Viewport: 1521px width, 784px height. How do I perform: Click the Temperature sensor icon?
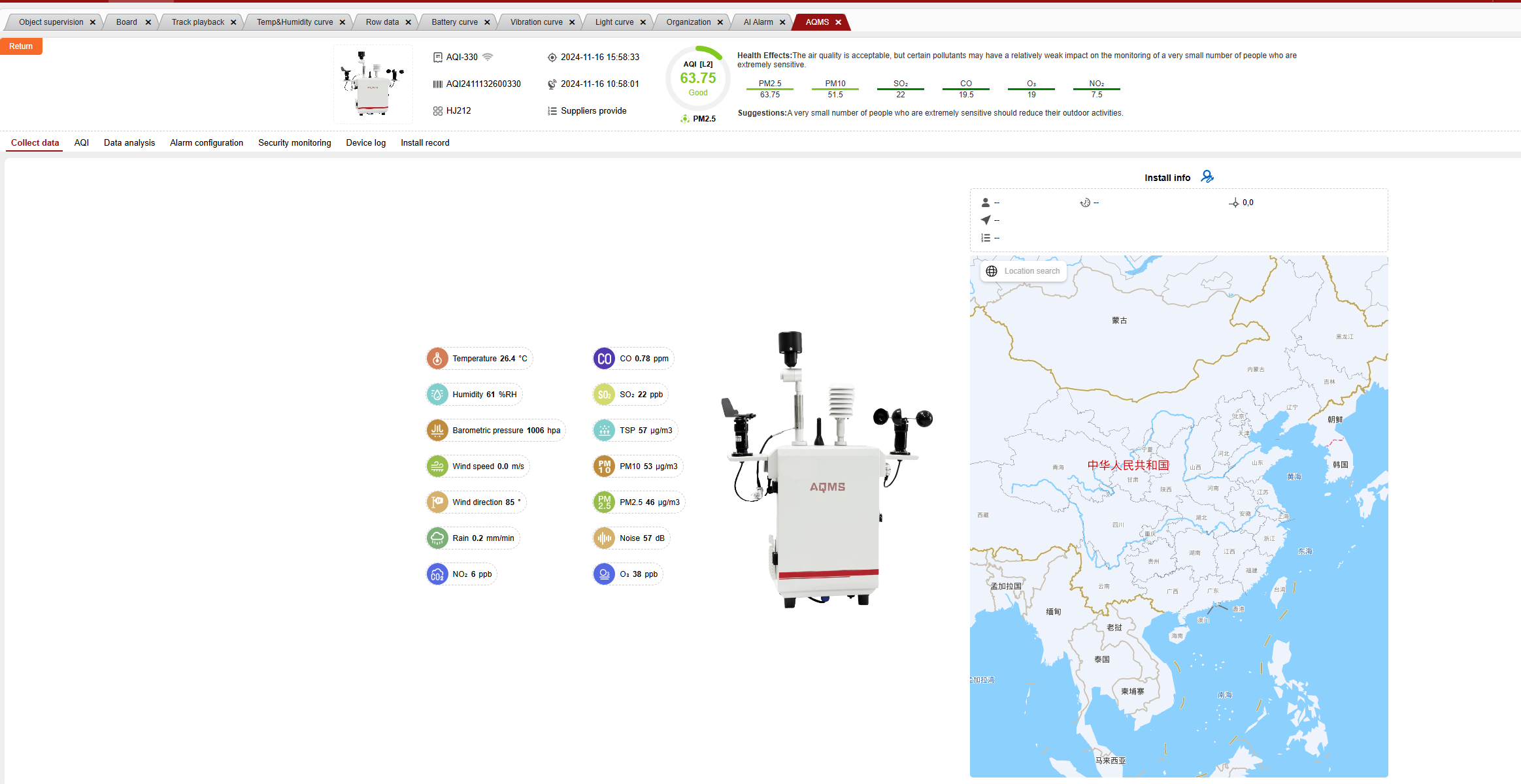(x=437, y=359)
